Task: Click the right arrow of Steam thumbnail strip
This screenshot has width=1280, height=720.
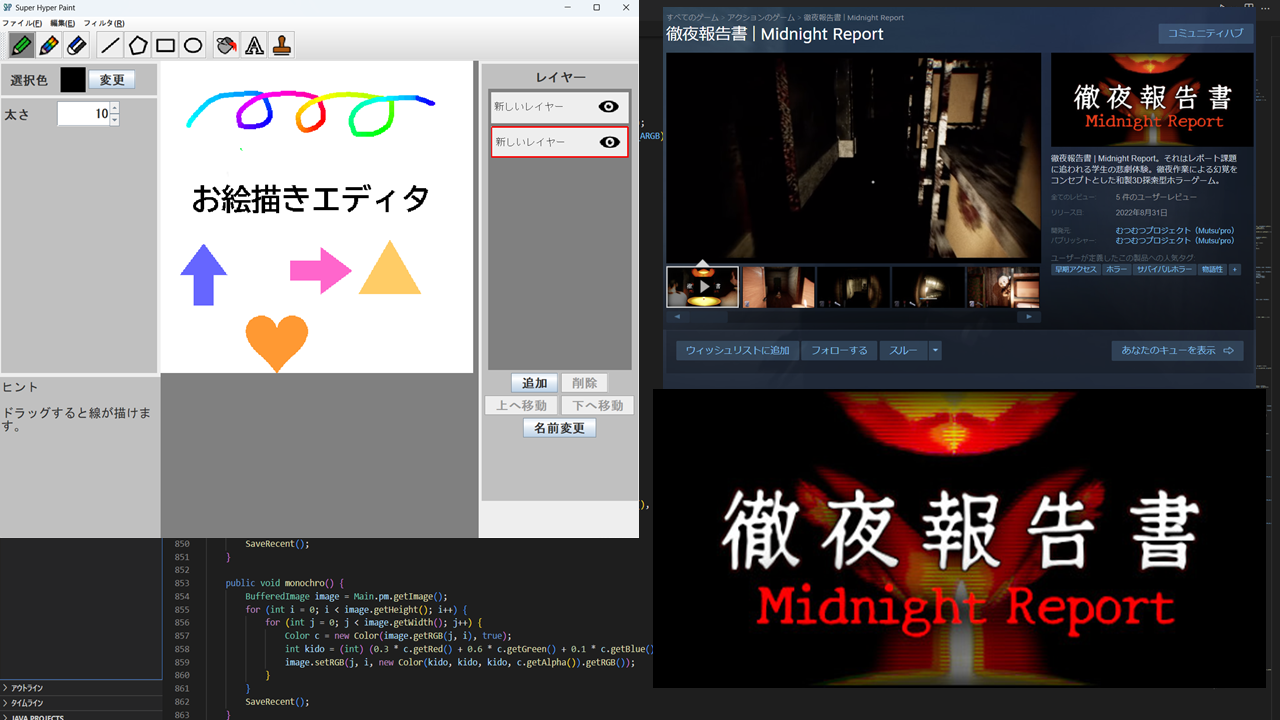Action: (x=1029, y=316)
